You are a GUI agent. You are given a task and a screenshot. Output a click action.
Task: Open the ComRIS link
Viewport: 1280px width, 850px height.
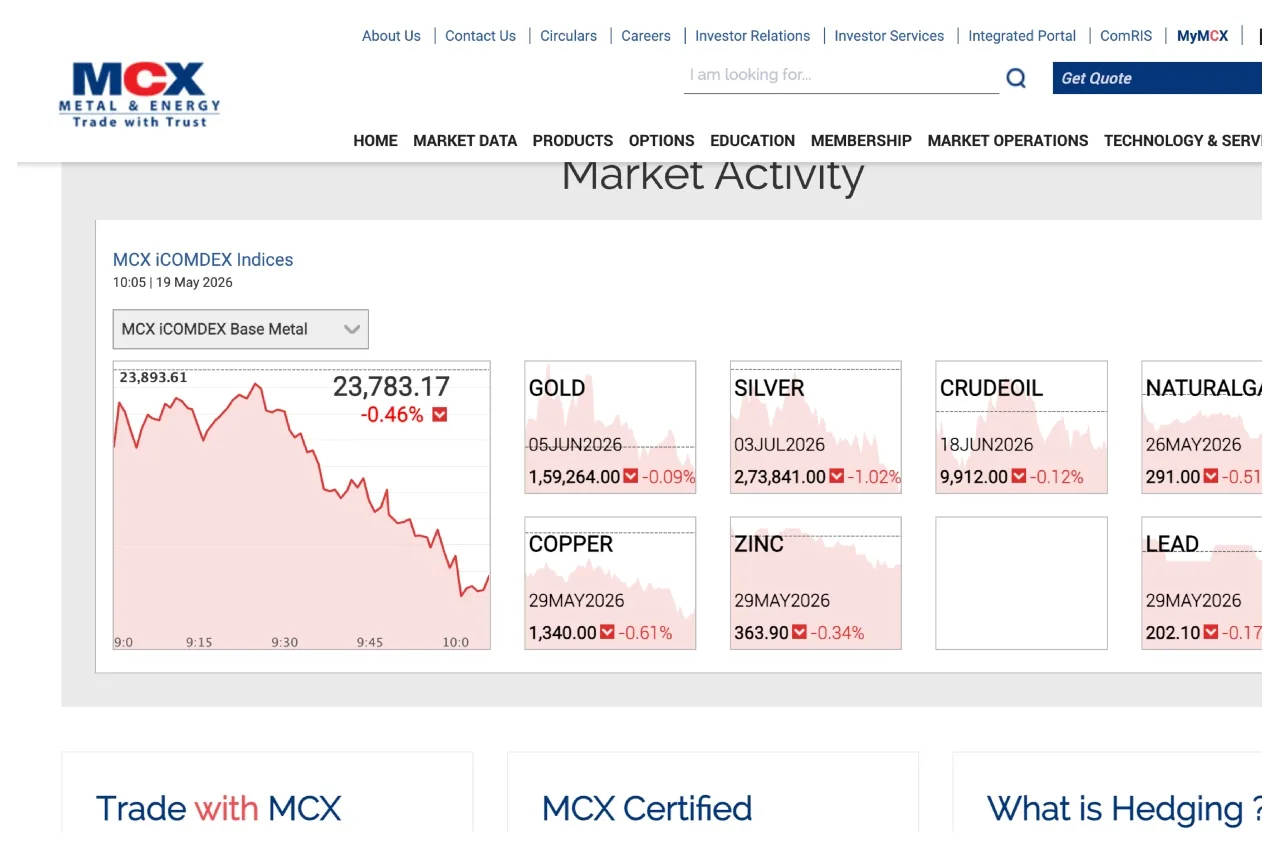click(x=1126, y=36)
